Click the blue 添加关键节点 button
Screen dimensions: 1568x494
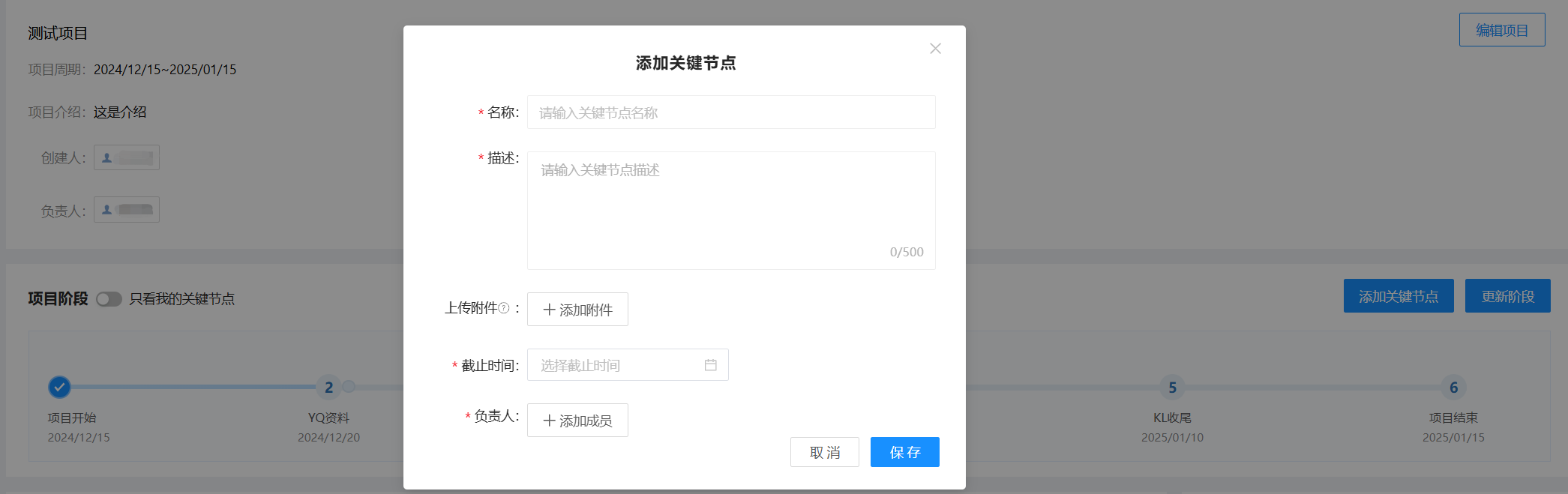point(1398,296)
